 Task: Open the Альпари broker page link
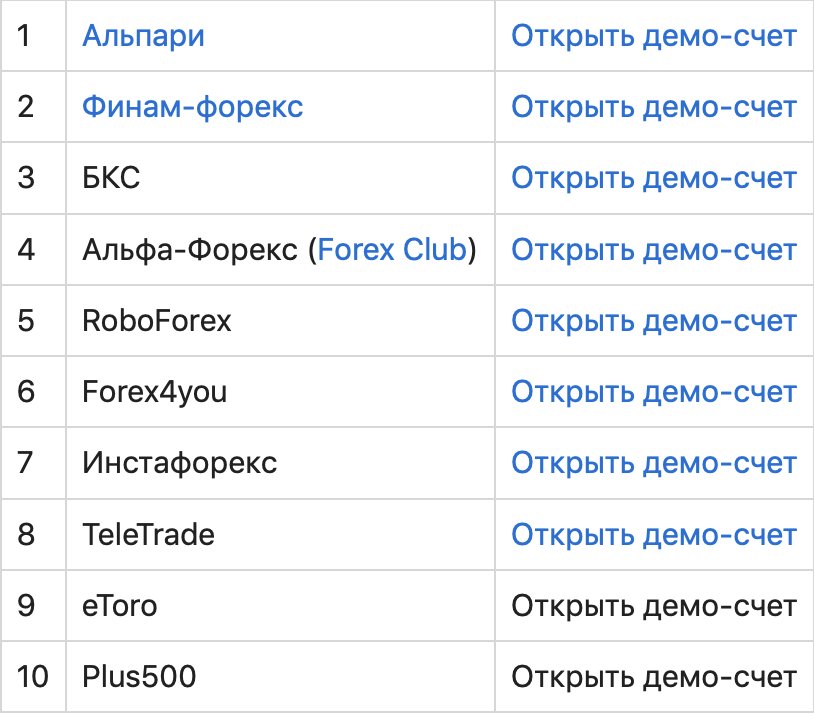point(143,36)
